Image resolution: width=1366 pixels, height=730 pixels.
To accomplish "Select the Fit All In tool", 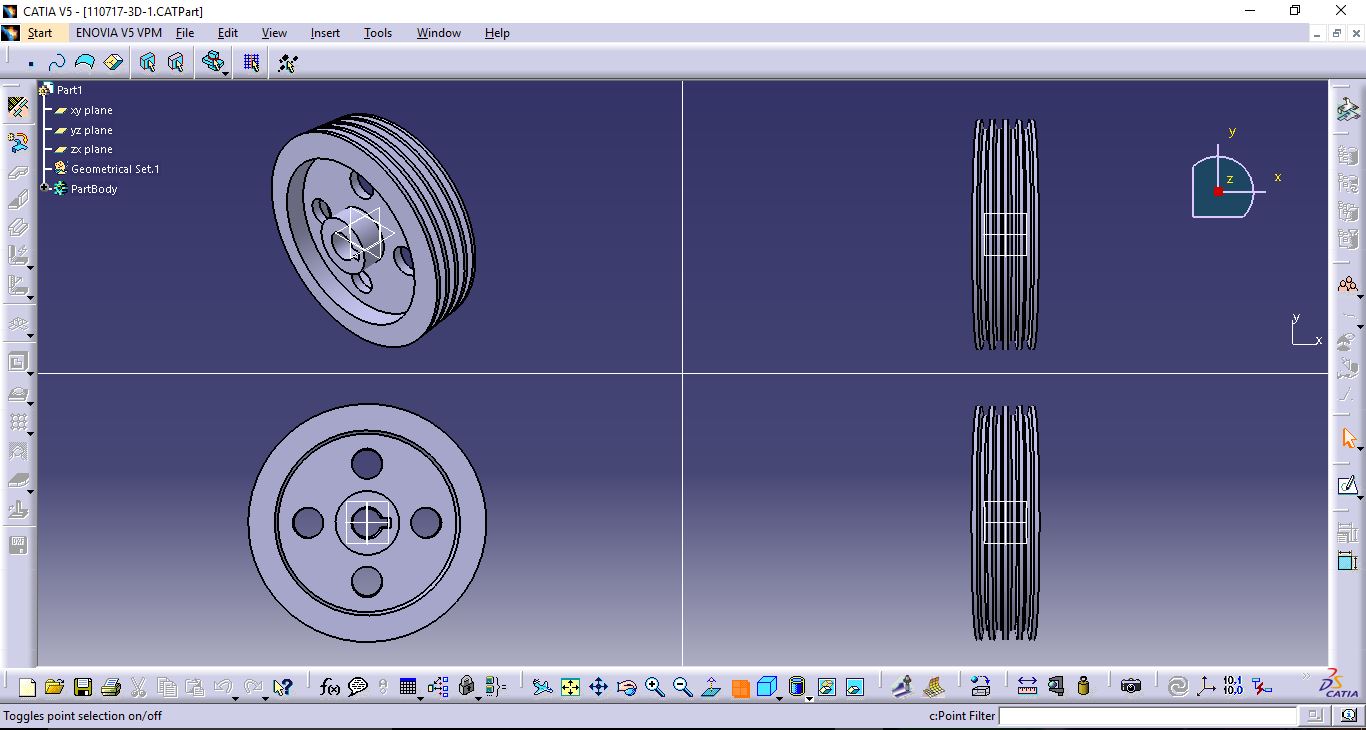I will coord(571,687).
